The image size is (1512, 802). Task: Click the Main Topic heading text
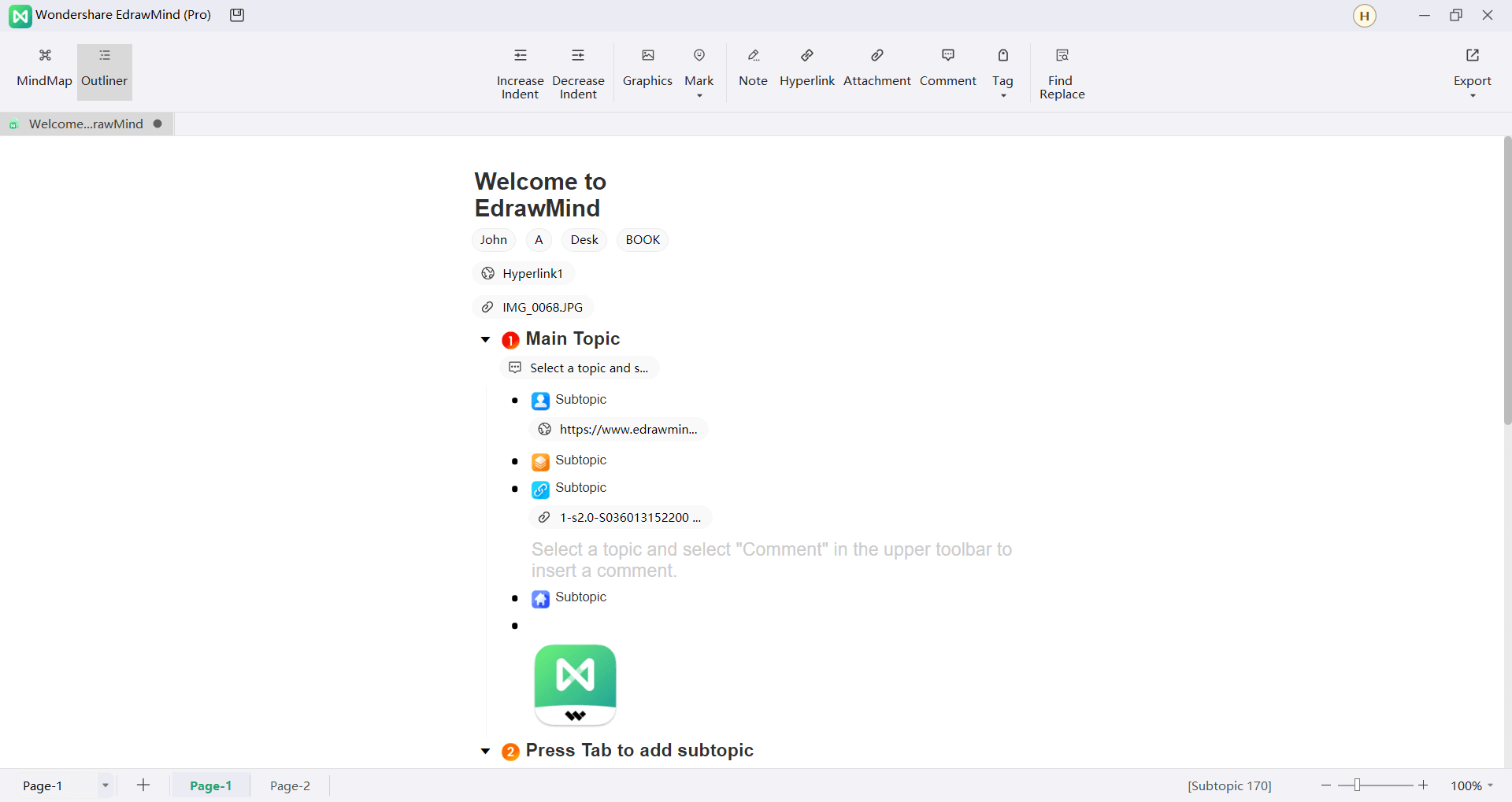point(573,338)
